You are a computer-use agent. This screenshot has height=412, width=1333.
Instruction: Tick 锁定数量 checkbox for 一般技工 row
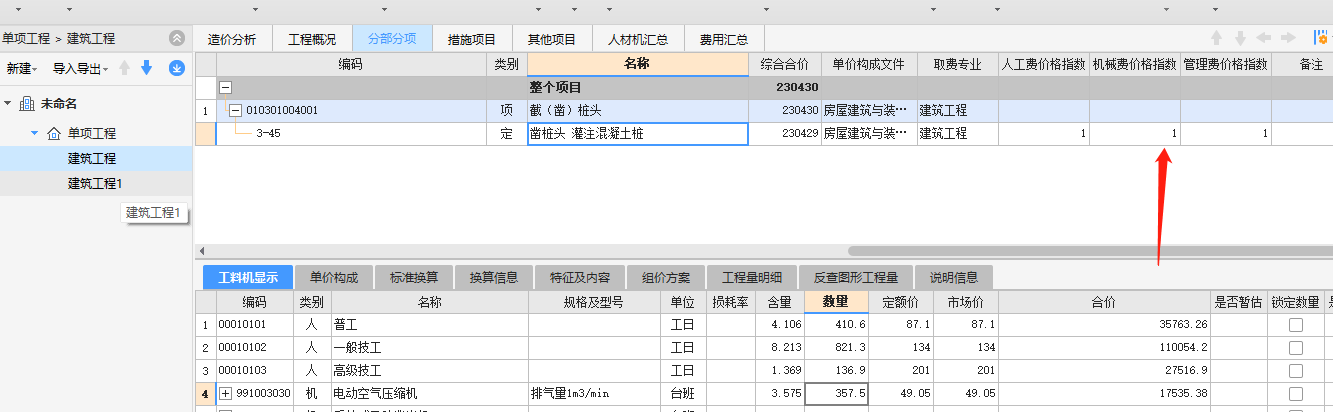[1296, 347]
